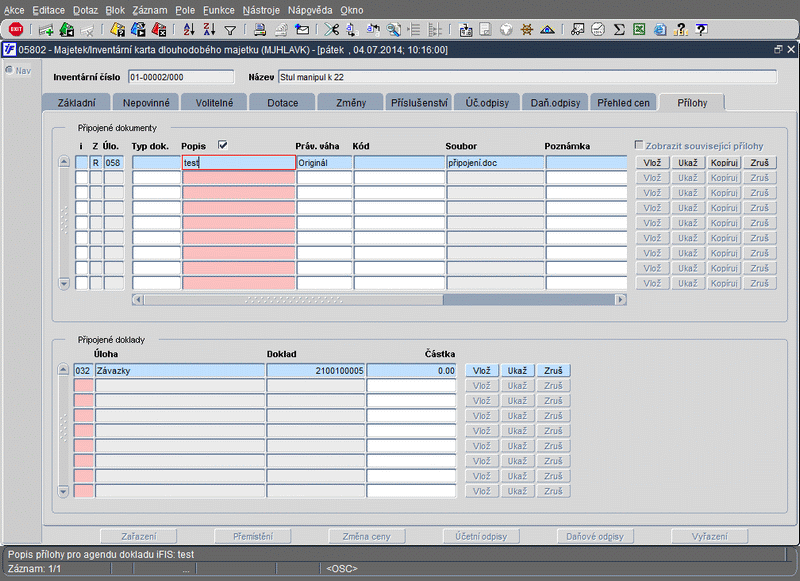Image resolution: width=800 pixels, height=581 pixels.
Task: Sort descending with the Z-A icon
Action: pyautogui.click(x=208, y=29)
